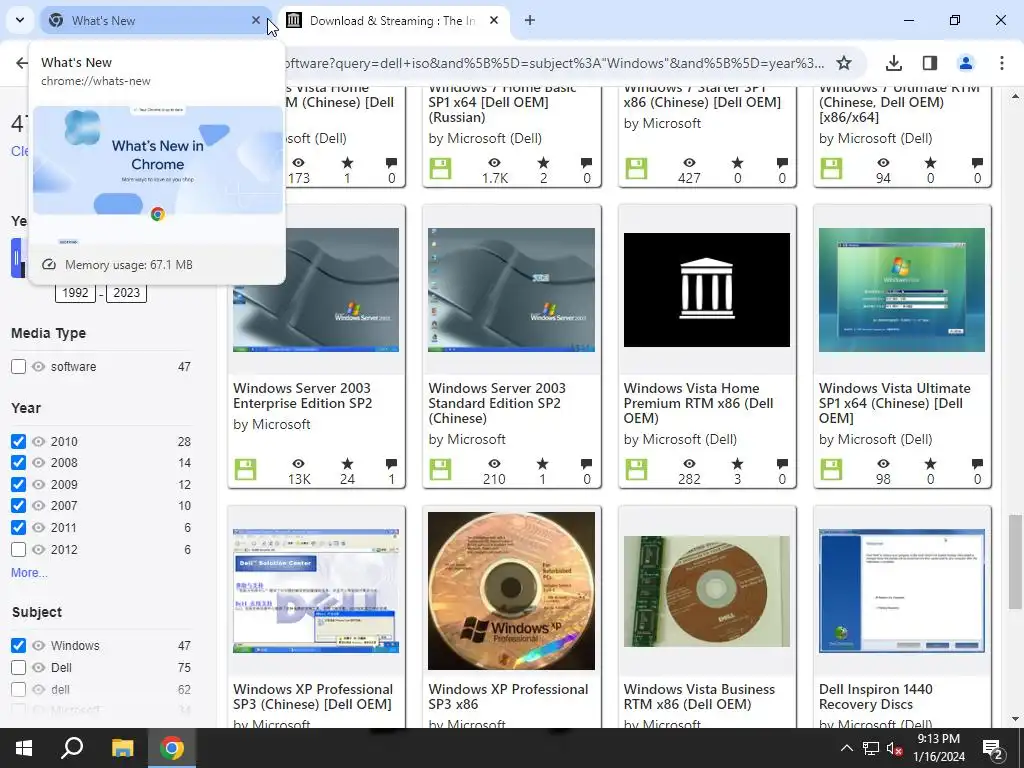Open Windows Server 2003 Enterprise Edition SP2 thumbnail
Viewport: 1024px width, 768px height.
coord(316,290)
